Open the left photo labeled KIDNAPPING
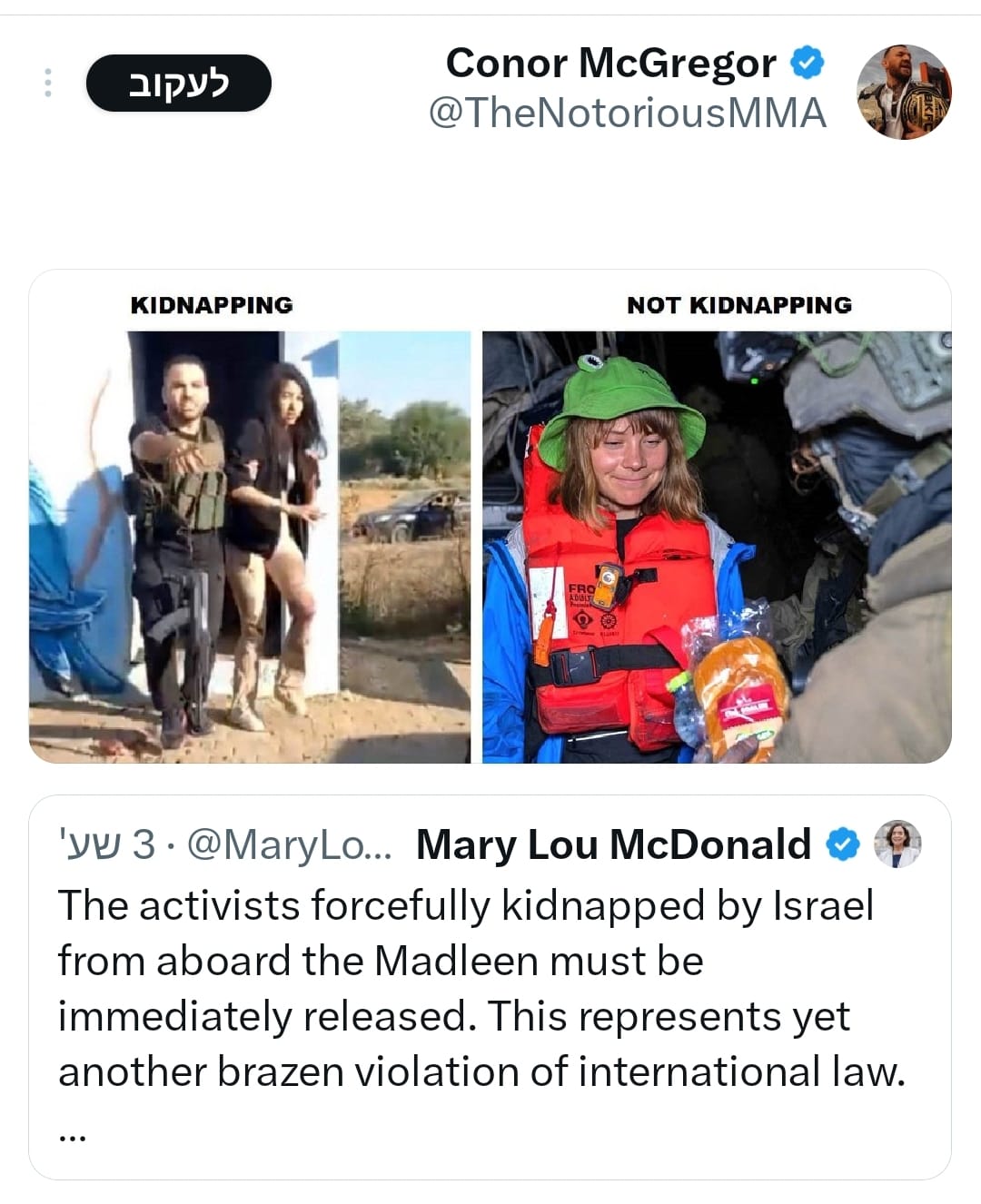 250,547
